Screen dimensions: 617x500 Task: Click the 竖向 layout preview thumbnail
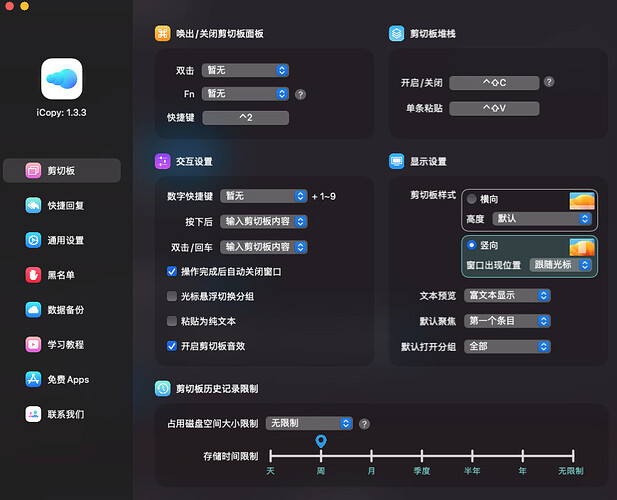(x=582, y=247)
